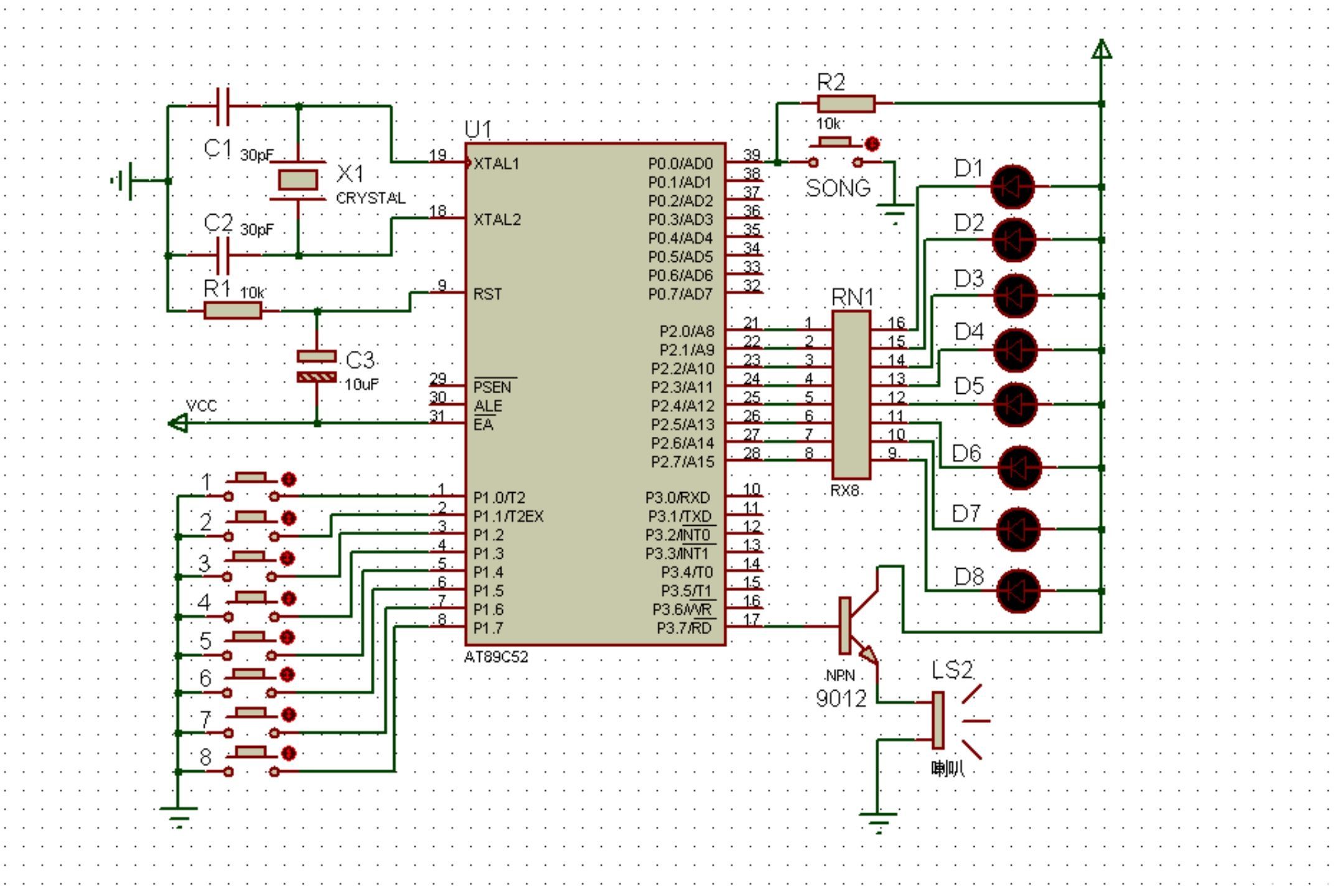Click LED D6 symbol
The image size is (1336, 896).
[x=1019, y=467]
